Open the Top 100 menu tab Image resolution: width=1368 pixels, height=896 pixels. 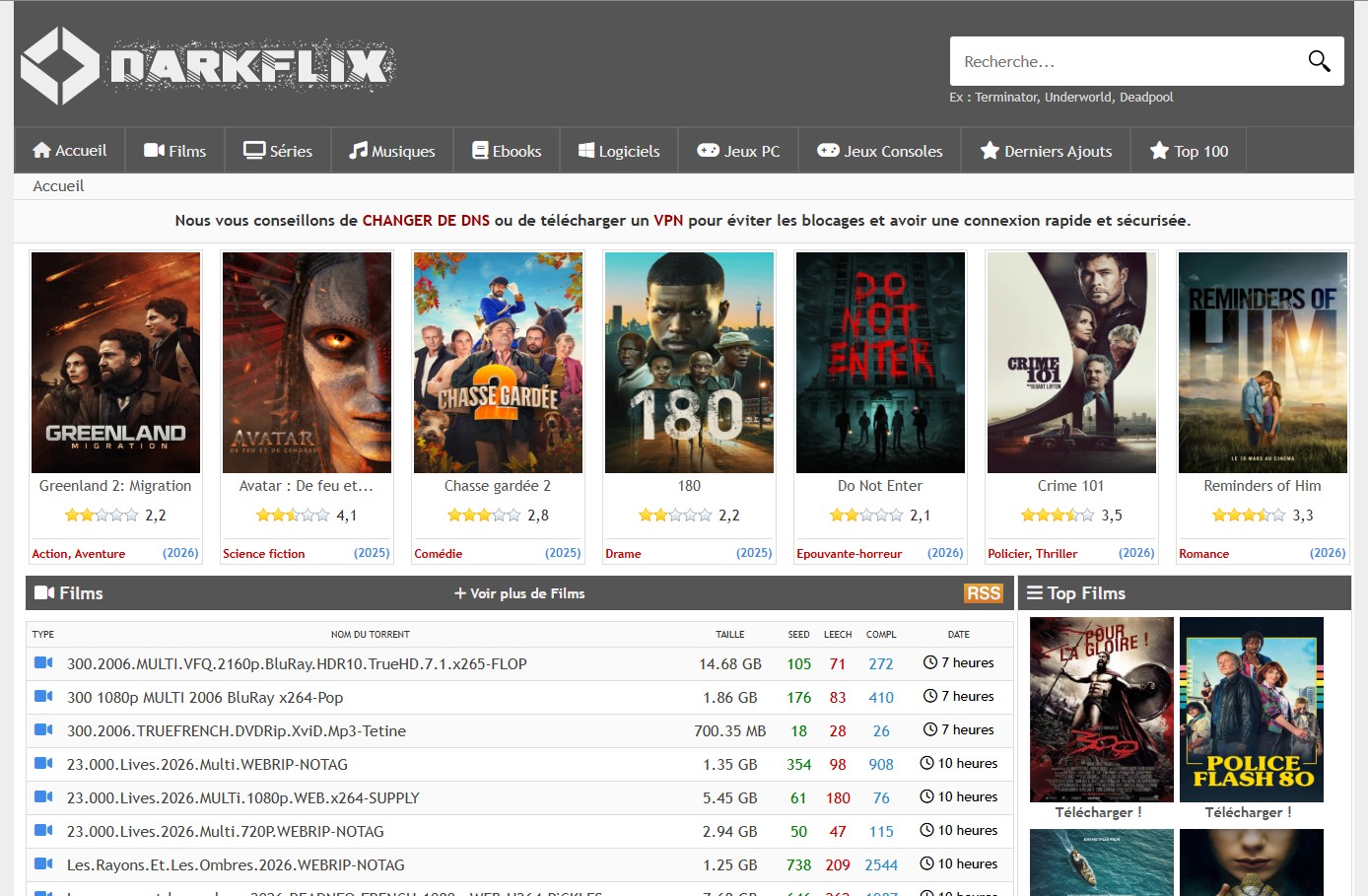tap(1190, 151)
